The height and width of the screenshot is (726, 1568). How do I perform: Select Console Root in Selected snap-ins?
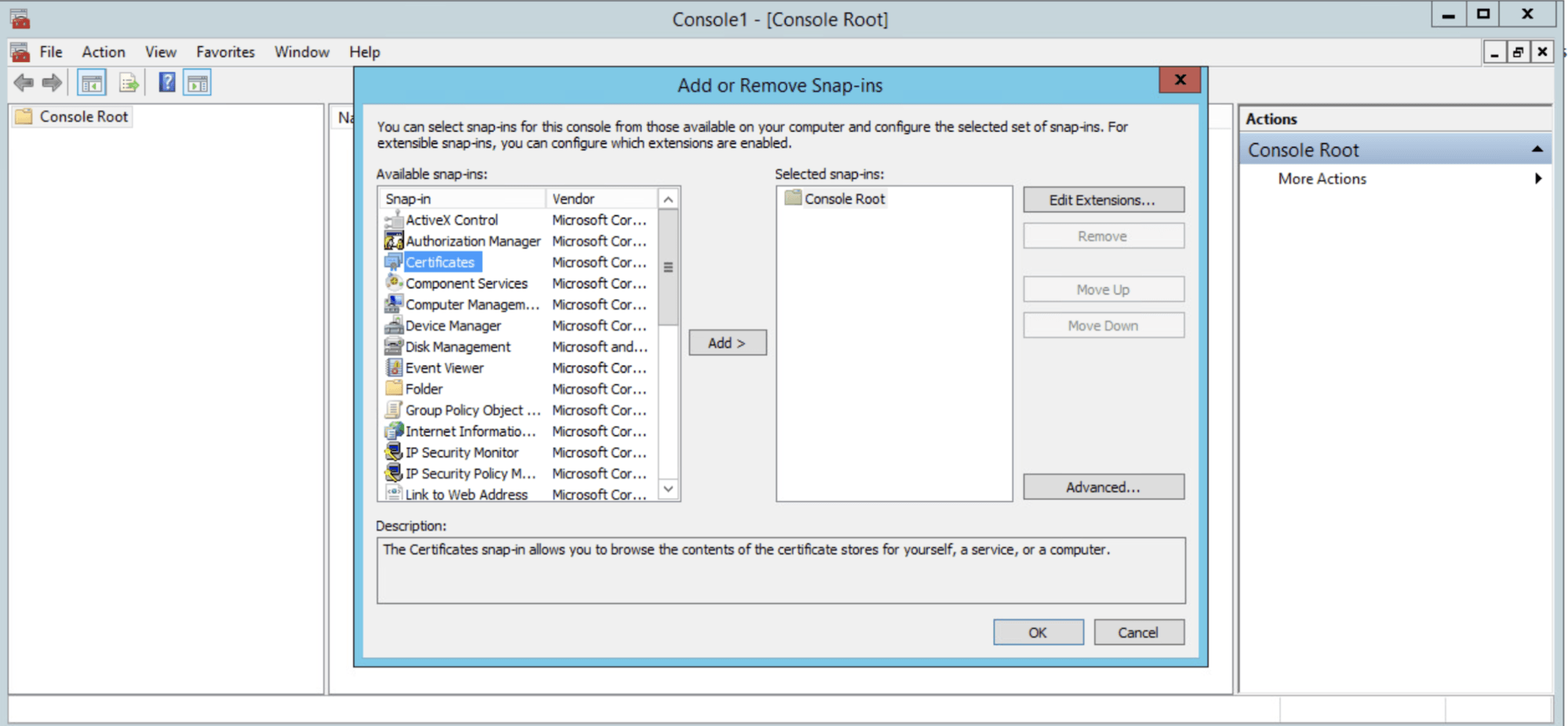coord(844,199)
